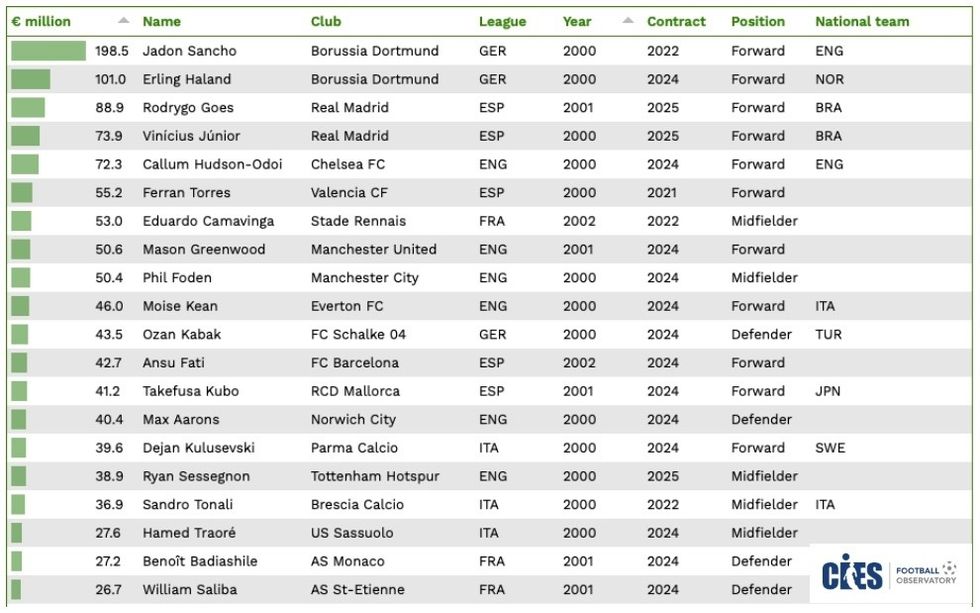Sort table by the Name column header
980x613 pixels.
[x=162, y=21]
